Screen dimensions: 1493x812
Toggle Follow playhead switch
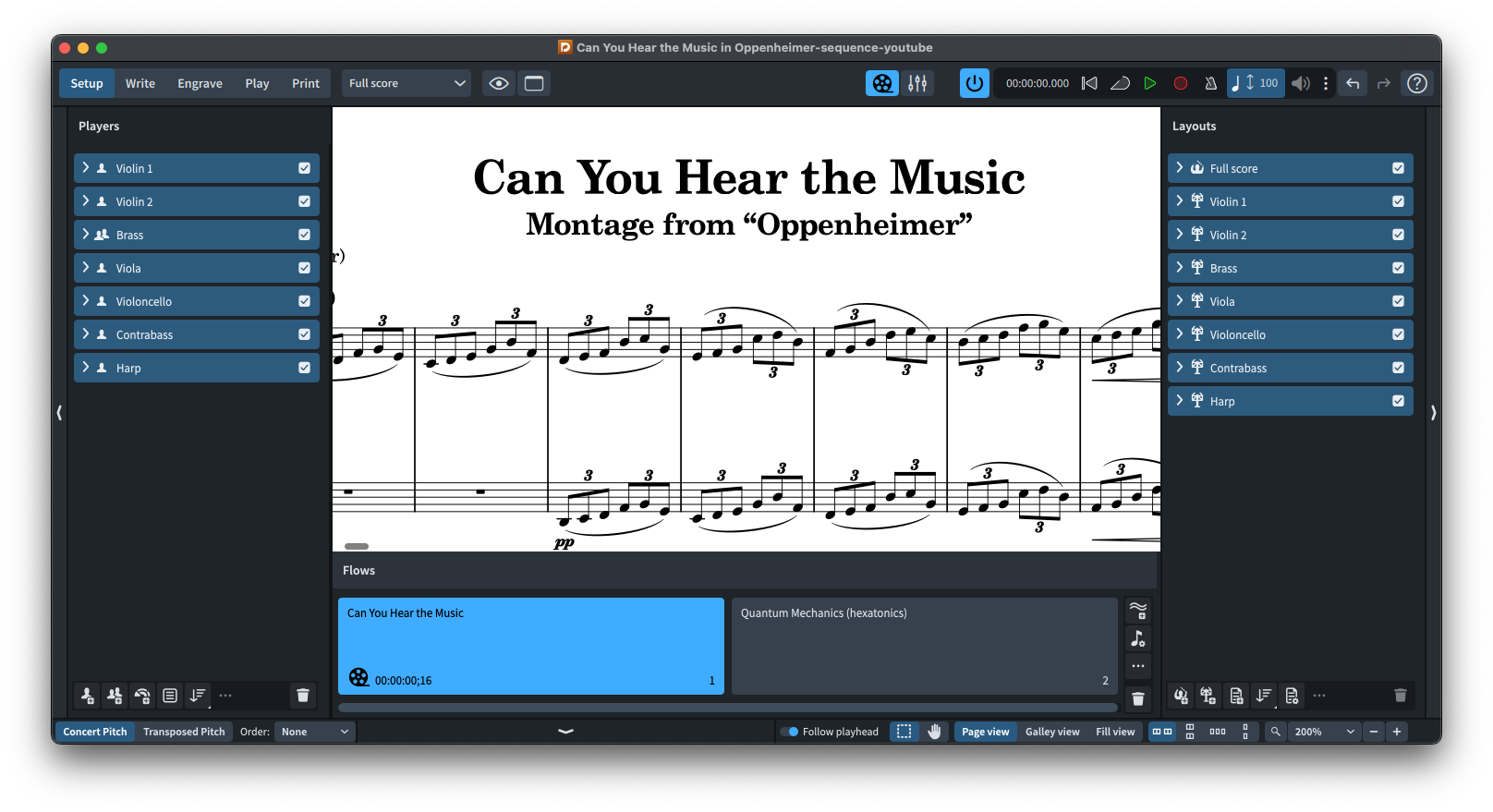(790, 732)
